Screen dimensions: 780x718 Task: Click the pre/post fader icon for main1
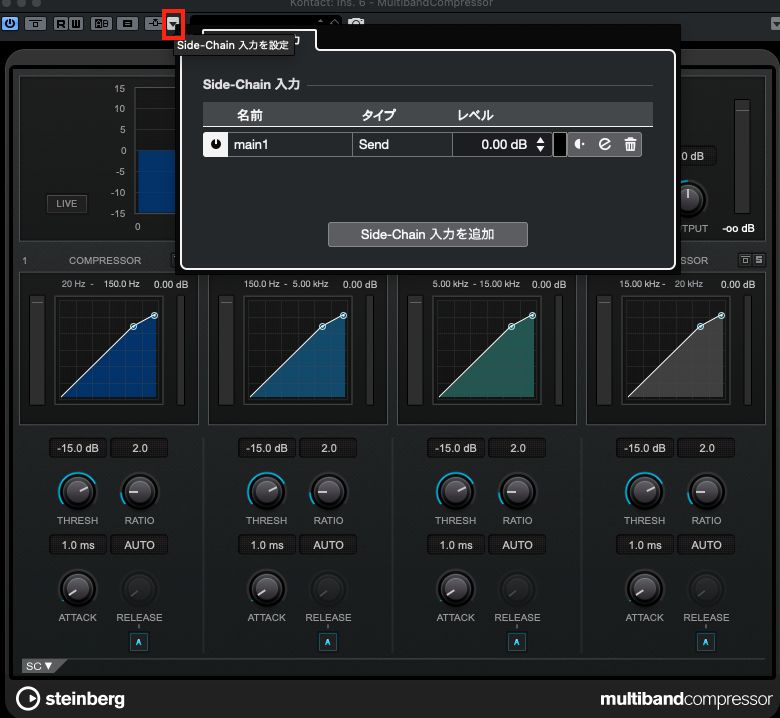point(580,144)
